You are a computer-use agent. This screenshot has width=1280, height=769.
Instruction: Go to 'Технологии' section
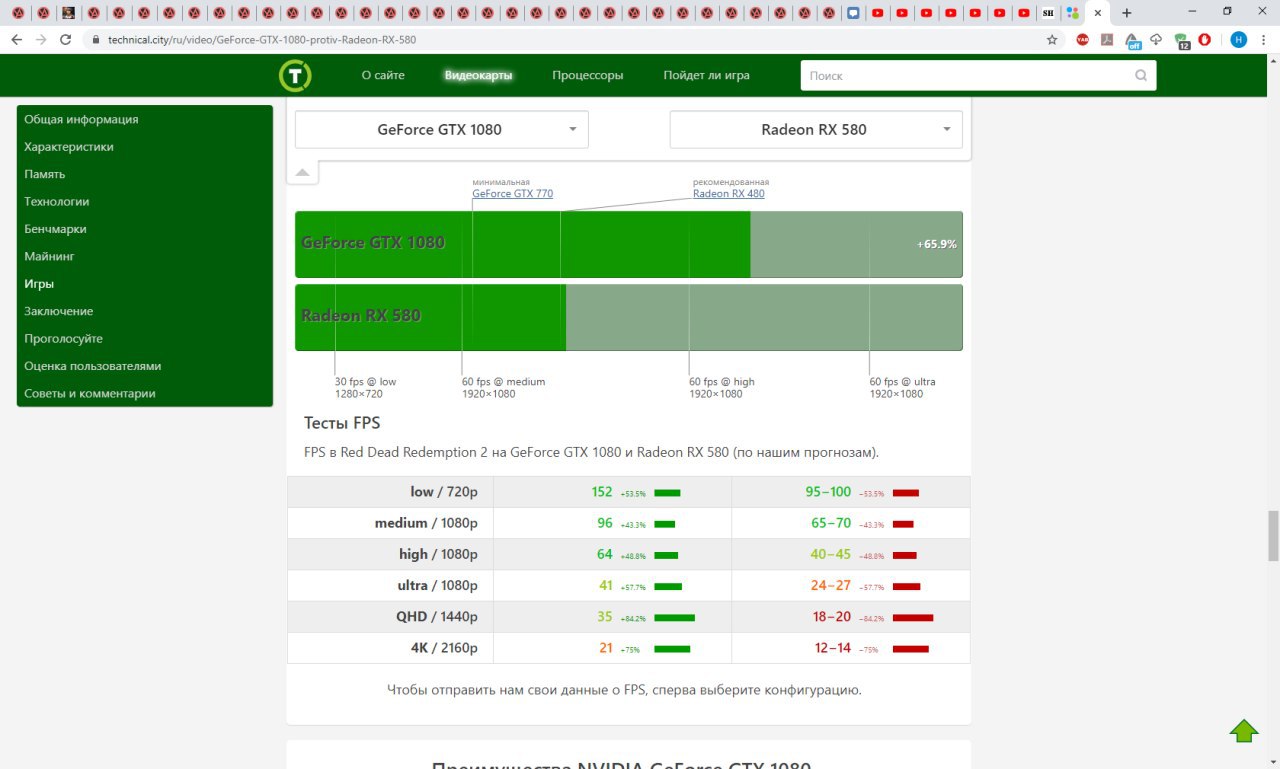pyautogui.click(x=57, y=201)
